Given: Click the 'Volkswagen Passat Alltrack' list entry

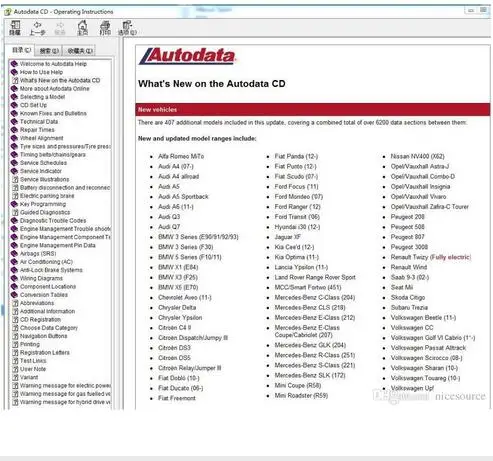Looking at the screenshot, I should pyautogui.click(x=428, y=348).
